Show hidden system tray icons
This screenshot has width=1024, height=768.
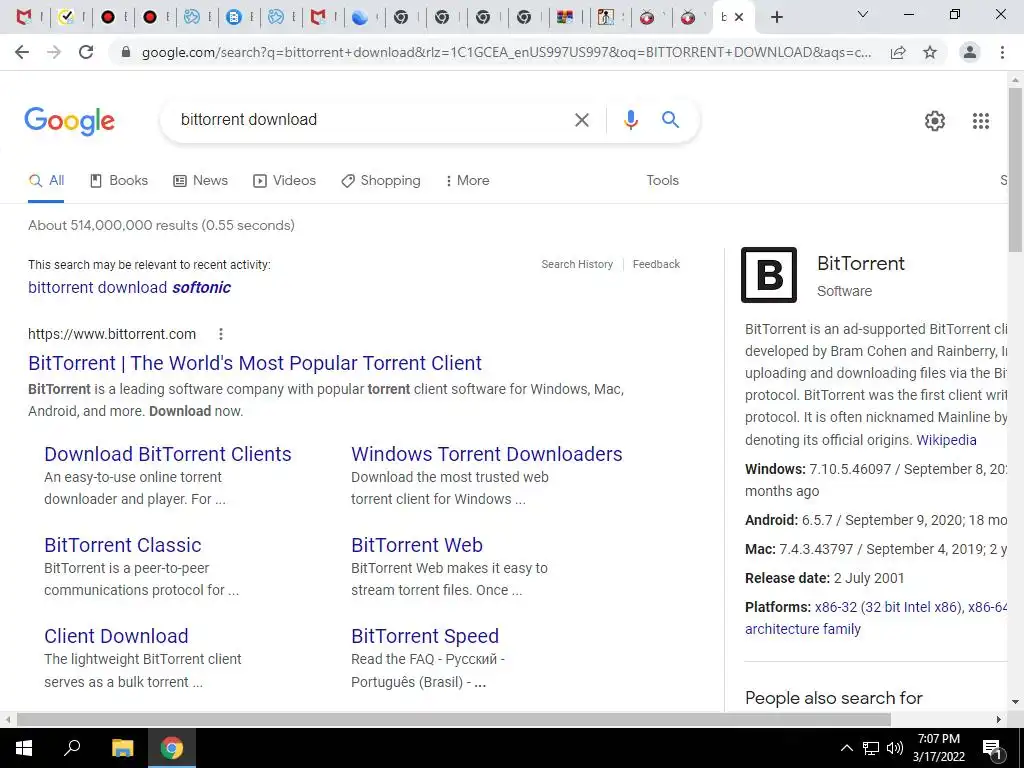846,748
